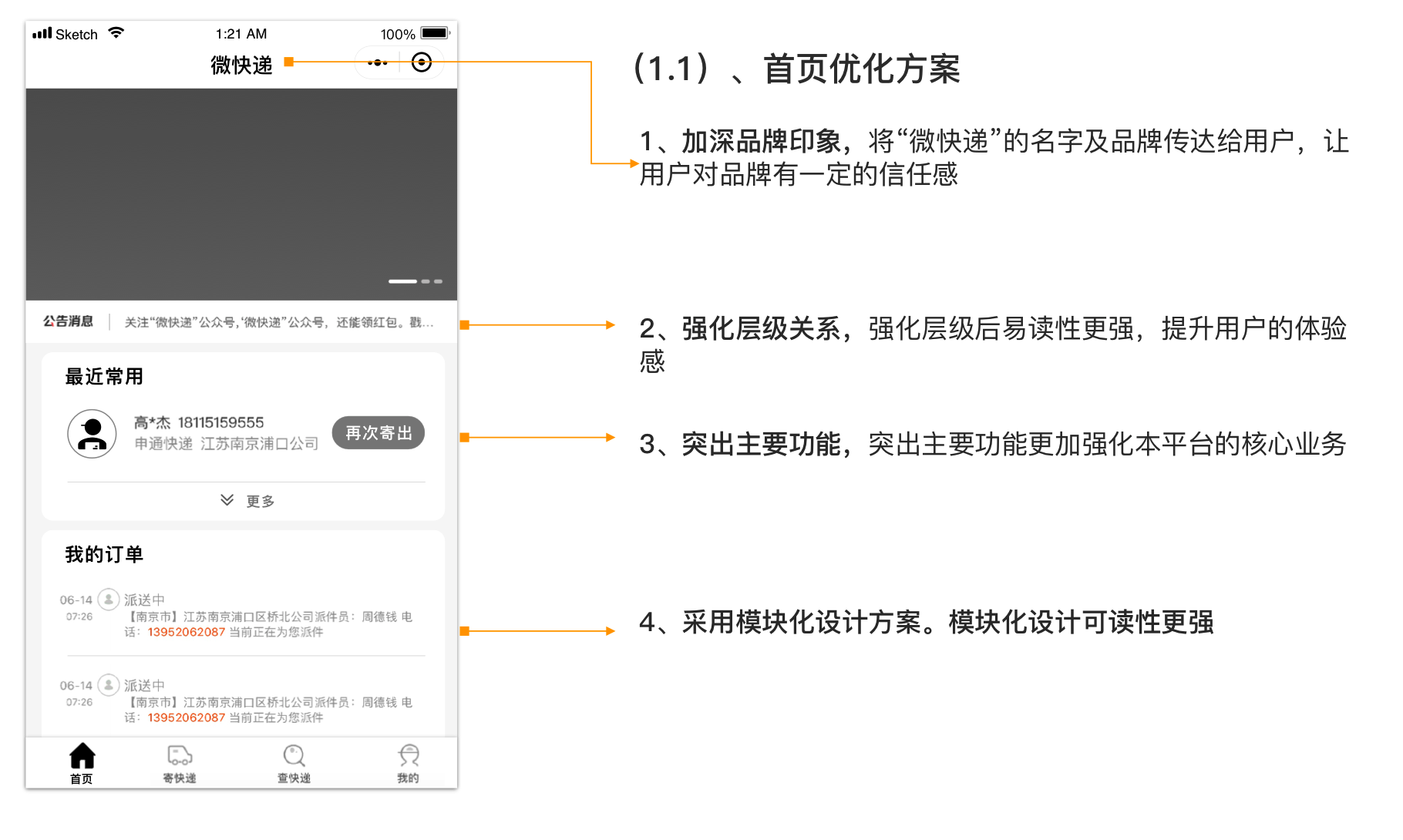Select the second banner indicator dot

tap(426, 281)
